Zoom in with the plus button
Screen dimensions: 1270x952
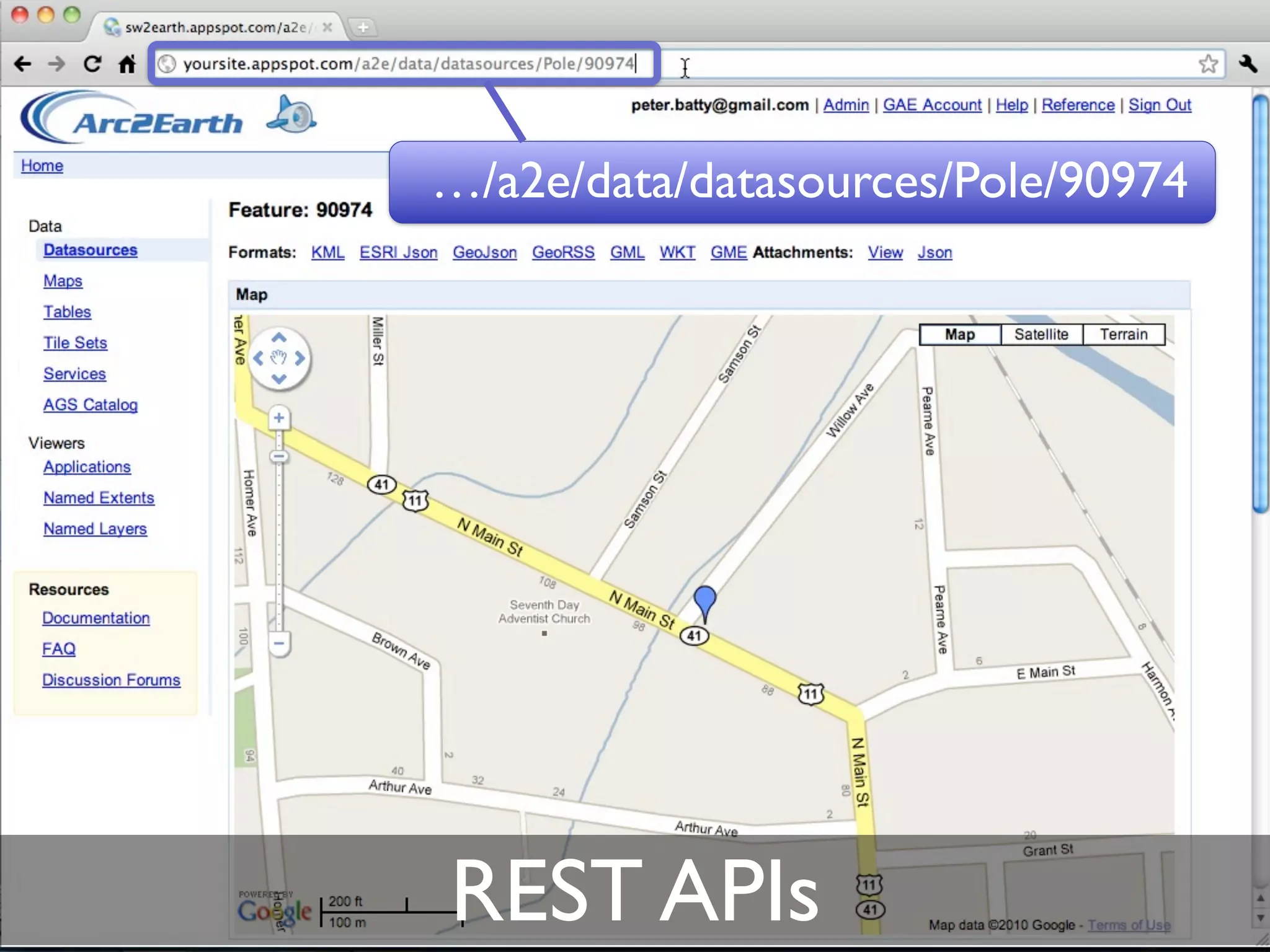[279, 418]
